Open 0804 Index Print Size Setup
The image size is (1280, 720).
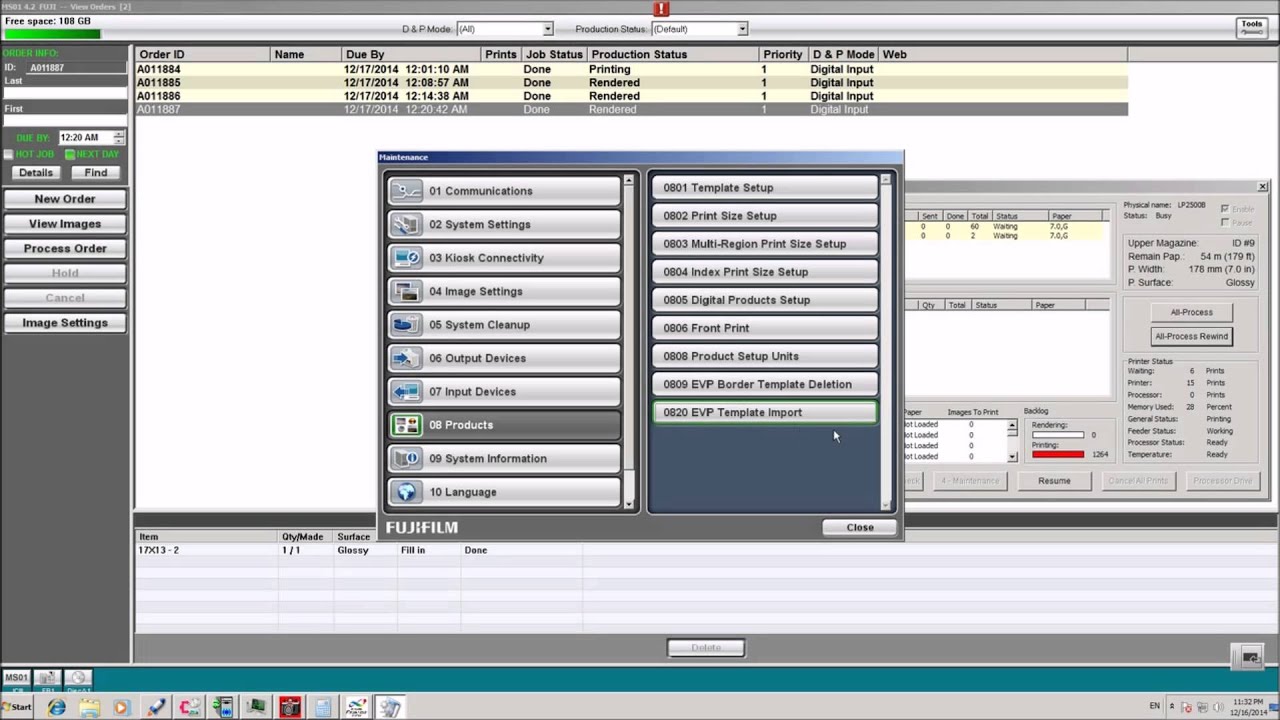tap(765, 272)
